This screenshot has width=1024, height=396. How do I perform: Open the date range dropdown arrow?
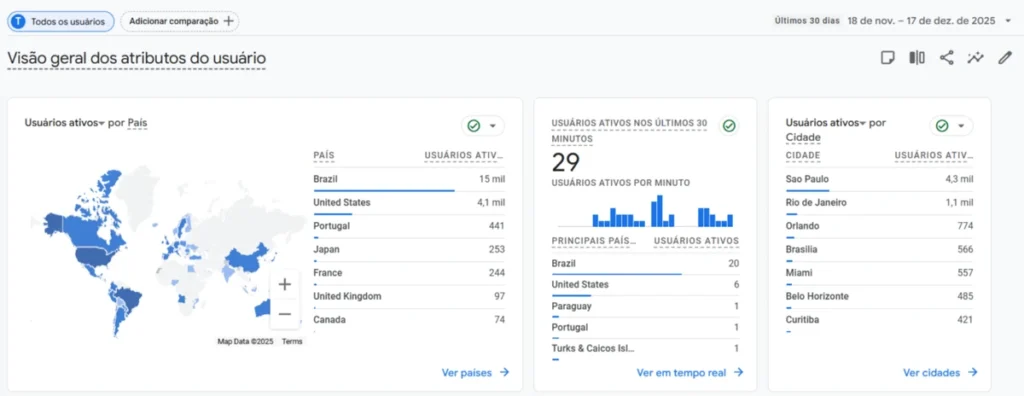(1008, 21)
